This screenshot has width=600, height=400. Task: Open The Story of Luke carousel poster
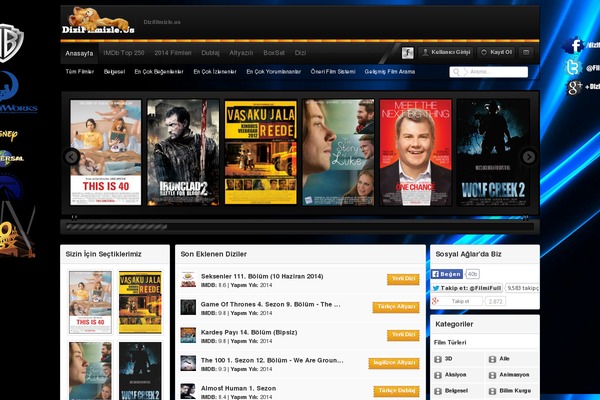[338, 152]
